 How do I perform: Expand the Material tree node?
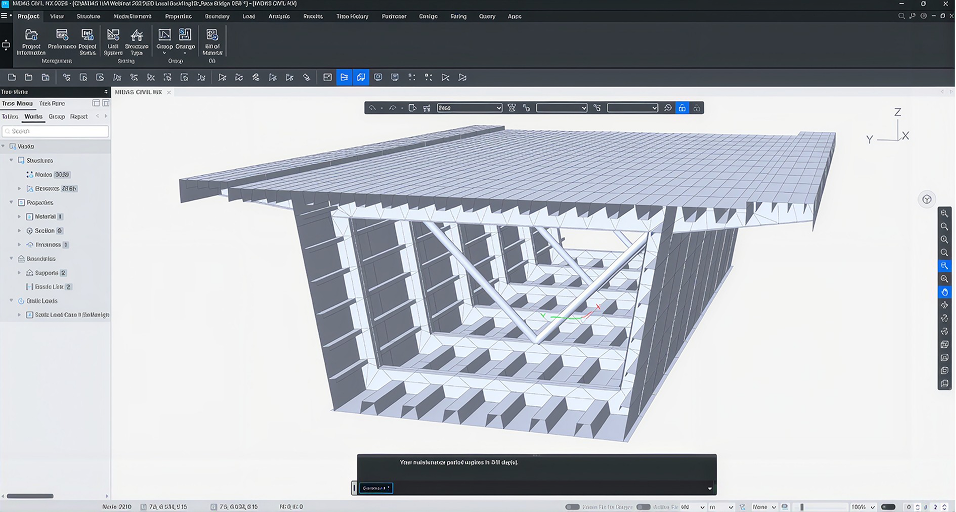coord(20,216)
